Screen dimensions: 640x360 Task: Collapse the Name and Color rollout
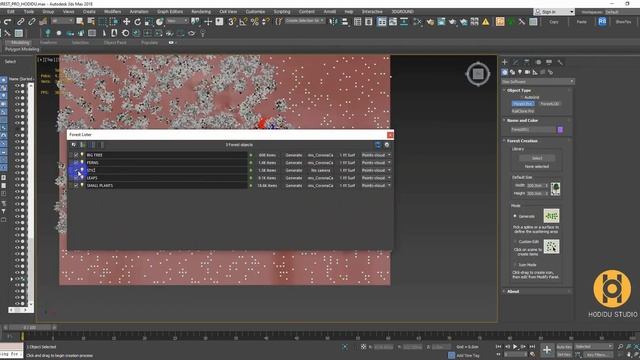[x=522, y=120]
